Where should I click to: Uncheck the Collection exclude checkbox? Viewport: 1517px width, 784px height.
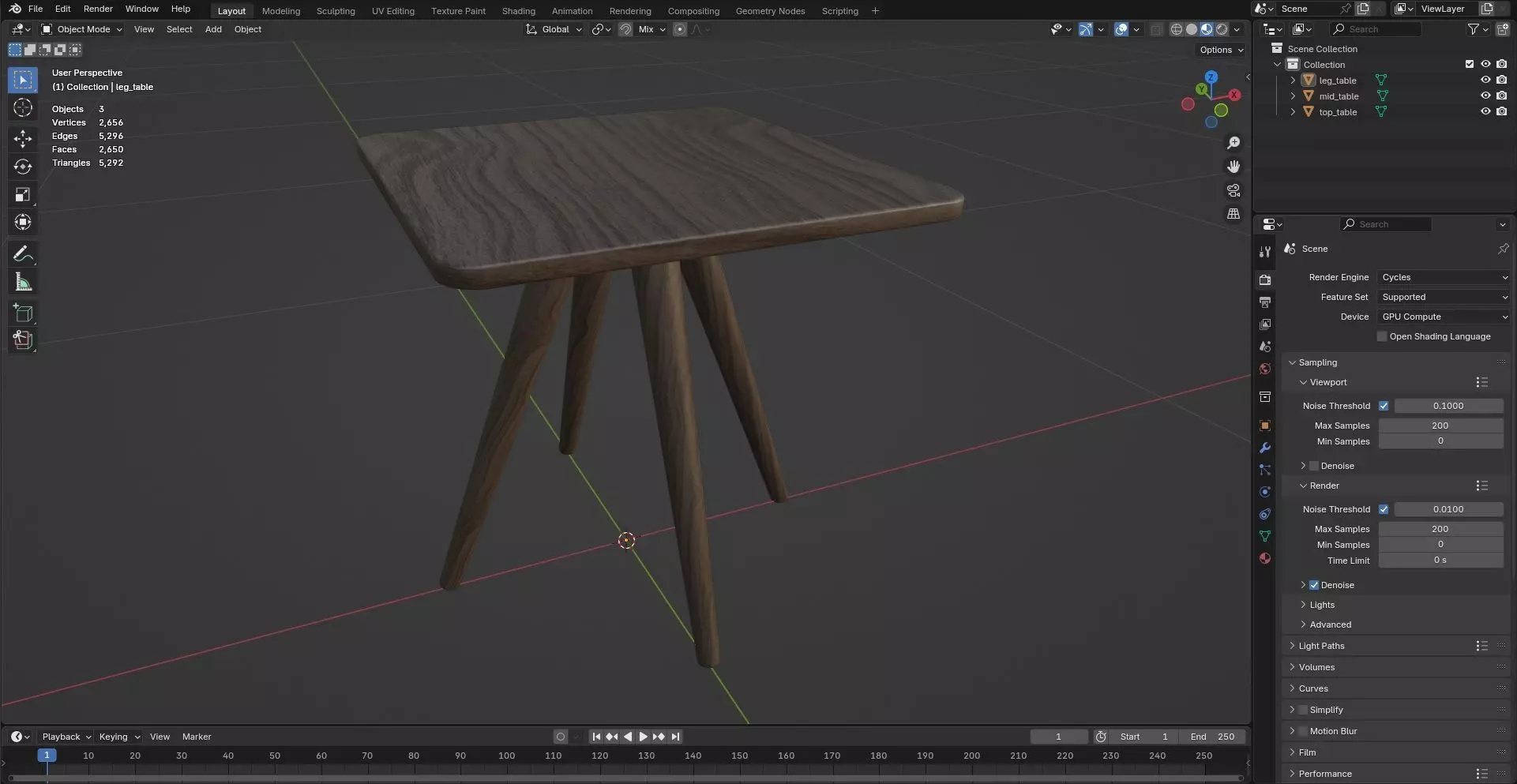tap(1470, 64)
